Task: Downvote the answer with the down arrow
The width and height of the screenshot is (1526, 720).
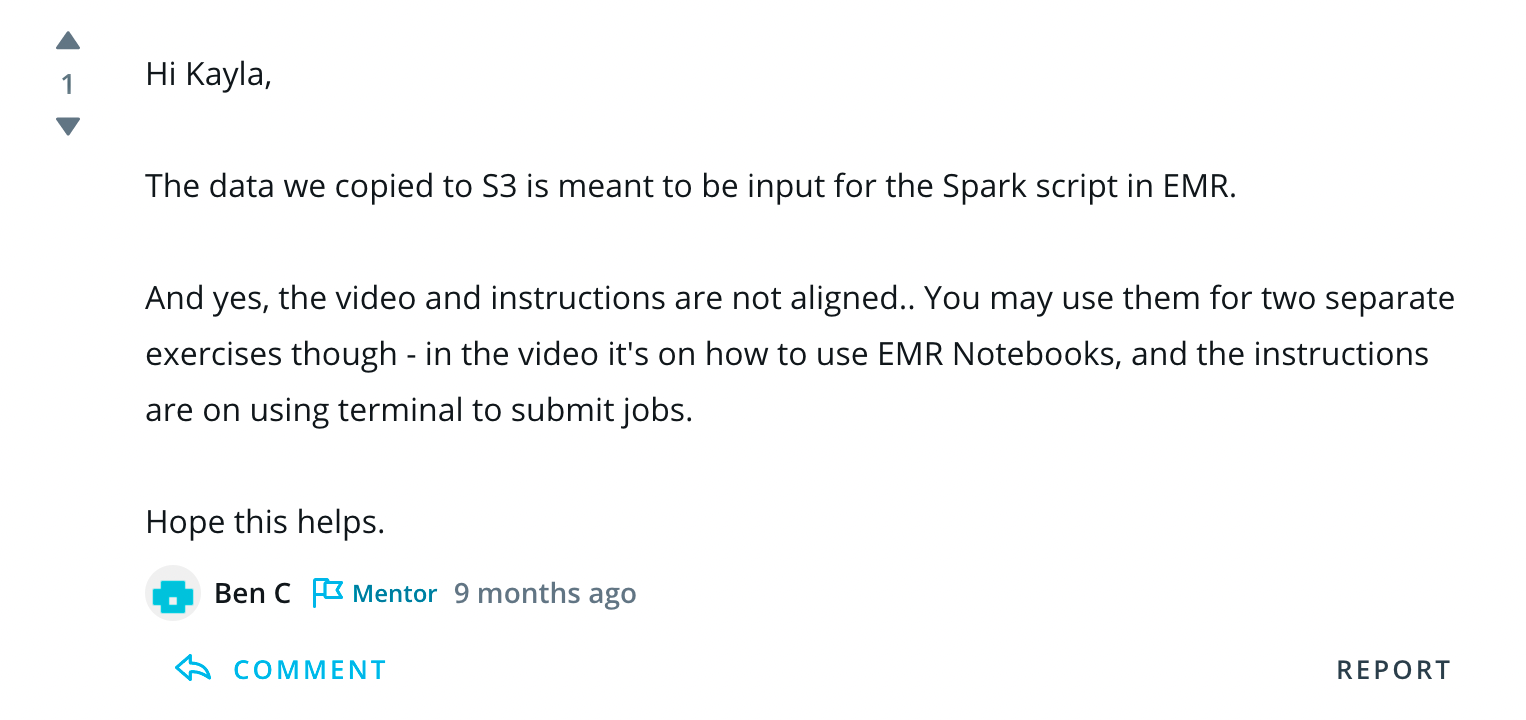Action: [68, 126]
